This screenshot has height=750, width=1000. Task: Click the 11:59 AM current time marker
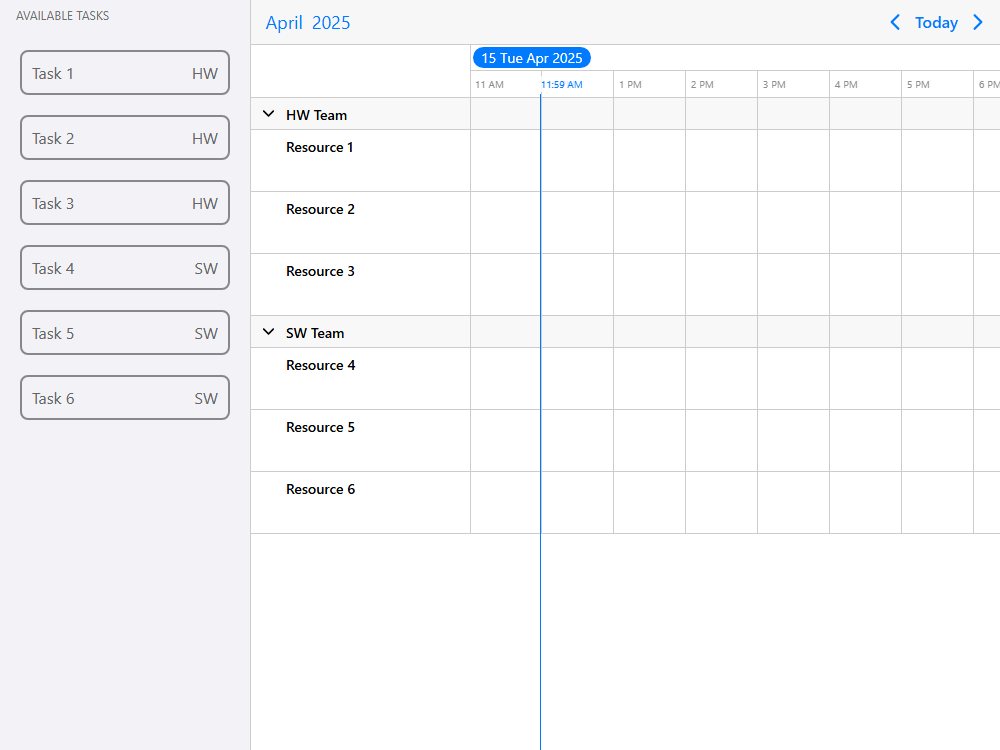562,84
